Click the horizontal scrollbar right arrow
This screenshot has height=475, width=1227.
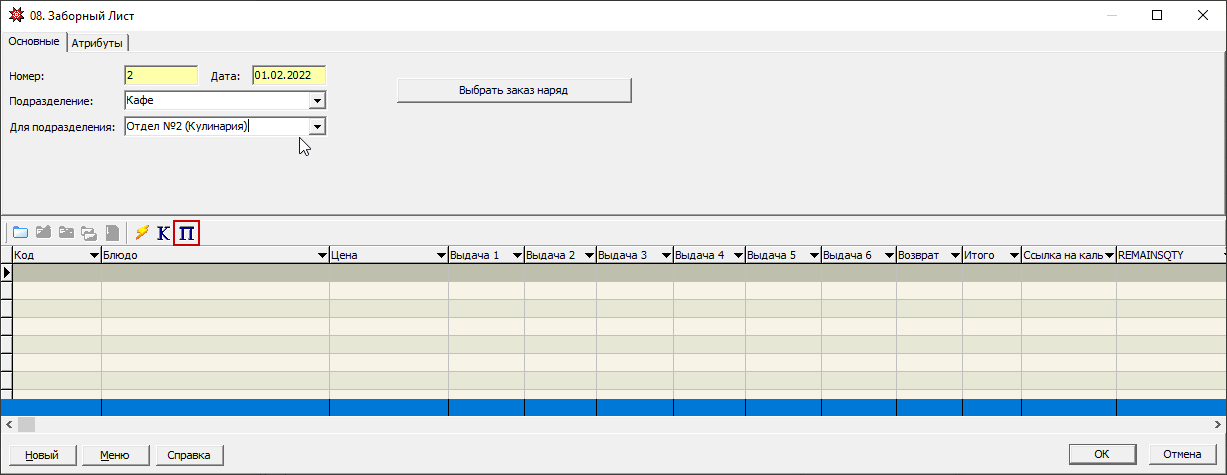[x=1218, y=425]
